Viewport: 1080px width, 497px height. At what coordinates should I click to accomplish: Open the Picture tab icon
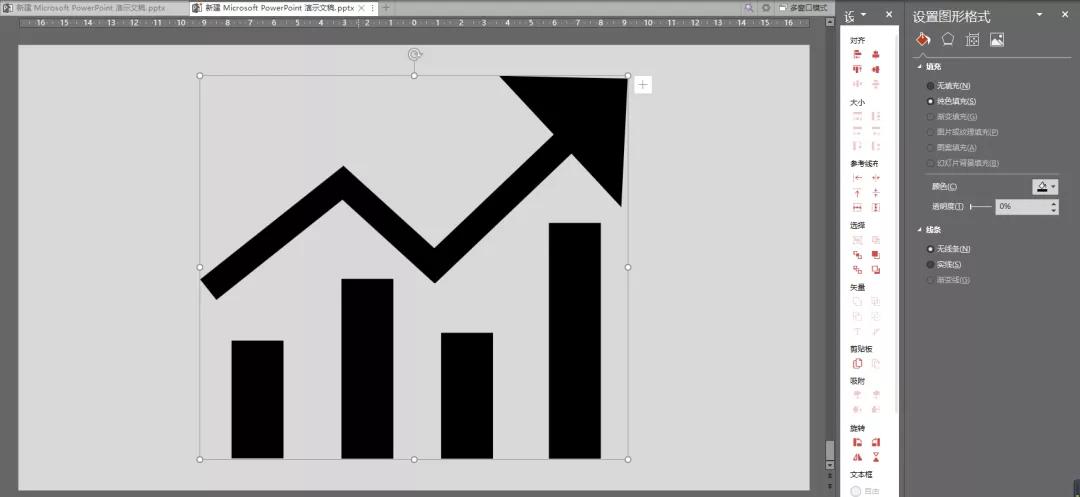[x=997, y=39]
